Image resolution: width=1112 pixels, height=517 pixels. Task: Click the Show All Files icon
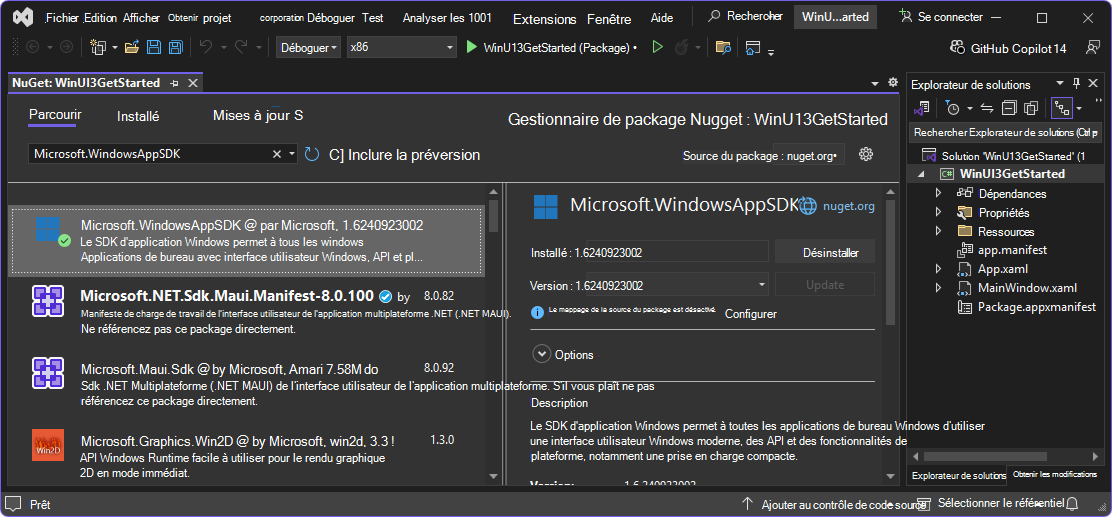[1031, 109]
